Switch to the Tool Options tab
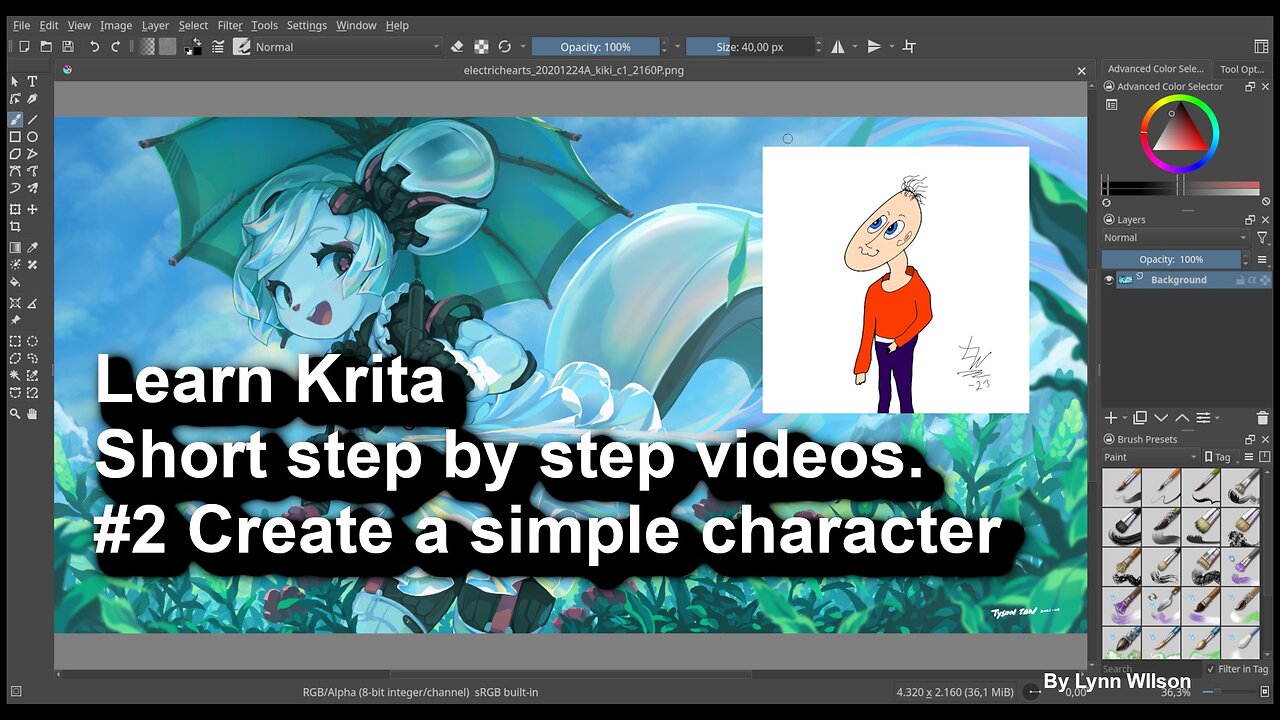Screen dimensions: 1280x720 tap(1242, 69)
